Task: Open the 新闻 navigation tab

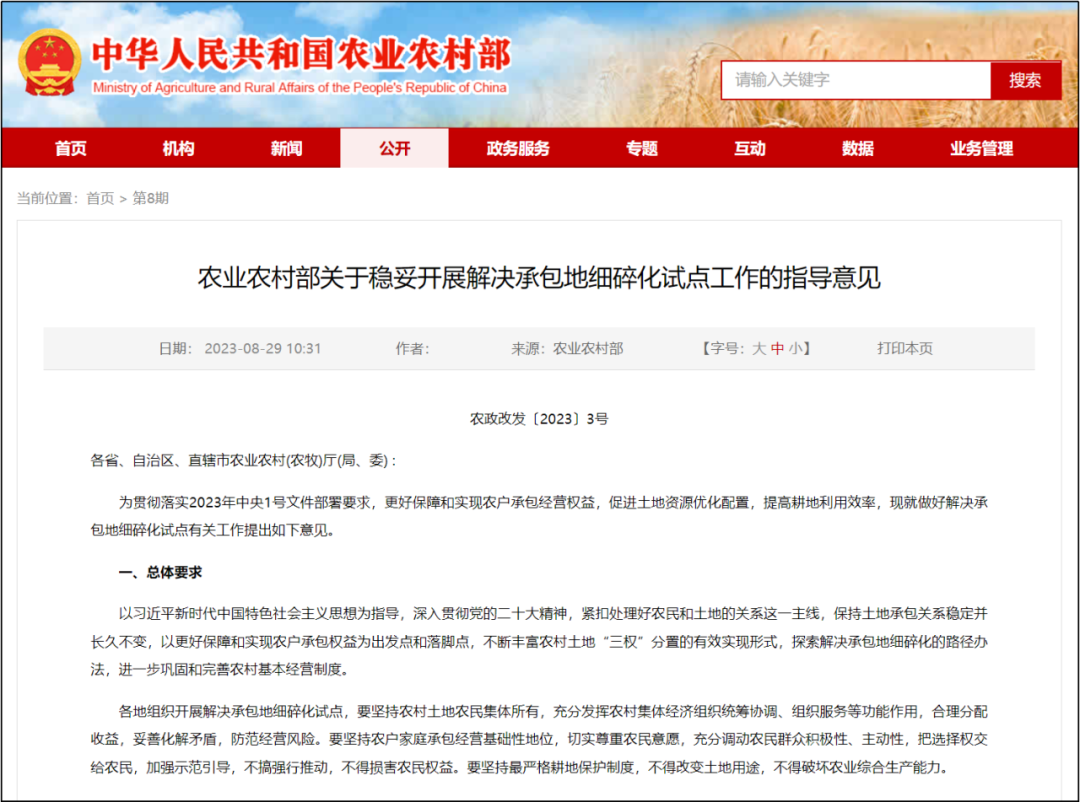Action: 286,148
